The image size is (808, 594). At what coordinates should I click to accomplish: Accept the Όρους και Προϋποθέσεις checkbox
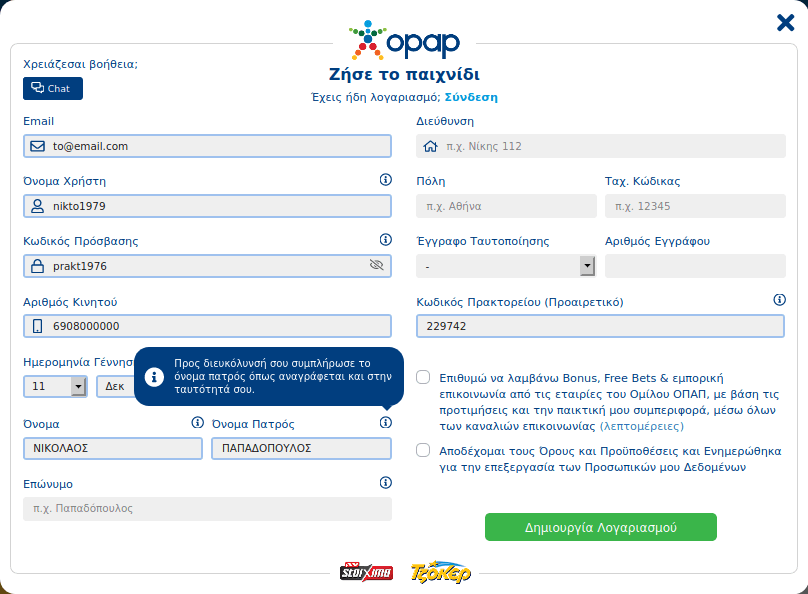point(423,450)
